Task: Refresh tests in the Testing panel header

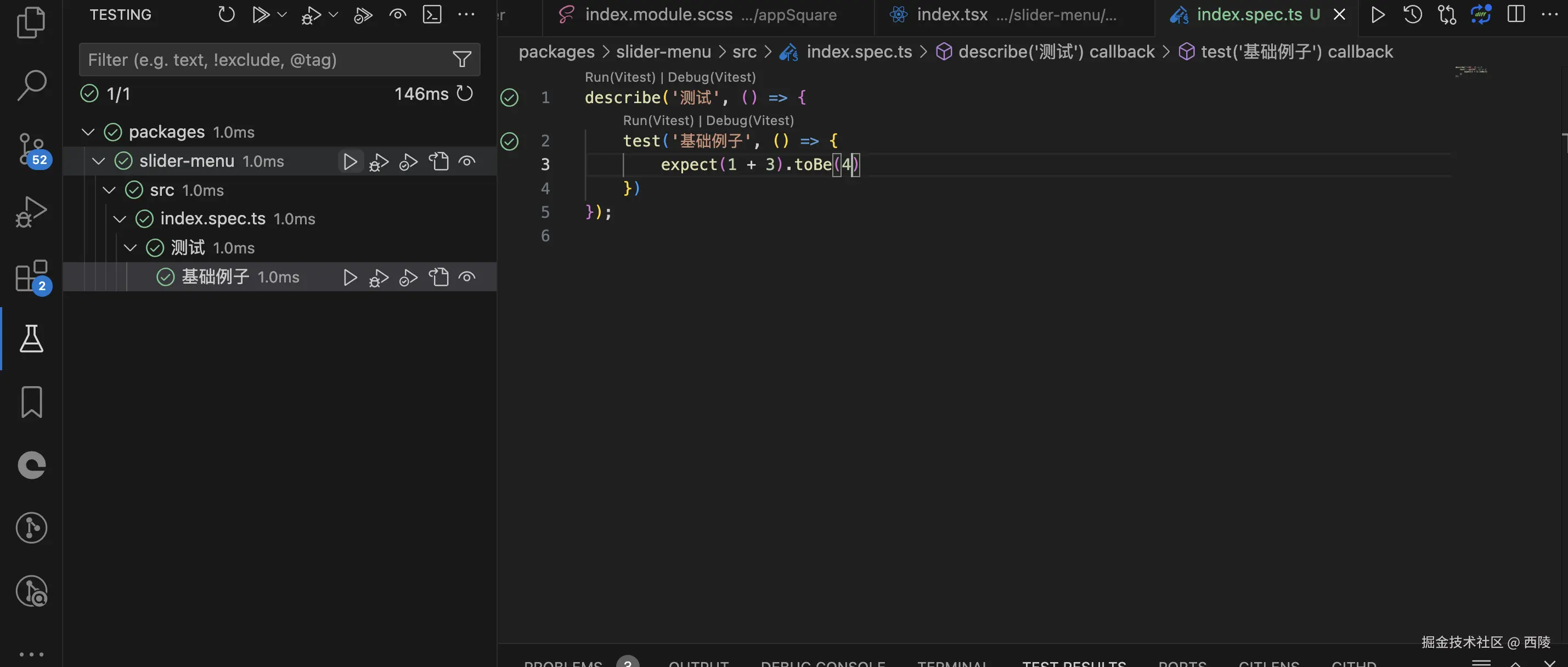Action: [227, 15]
